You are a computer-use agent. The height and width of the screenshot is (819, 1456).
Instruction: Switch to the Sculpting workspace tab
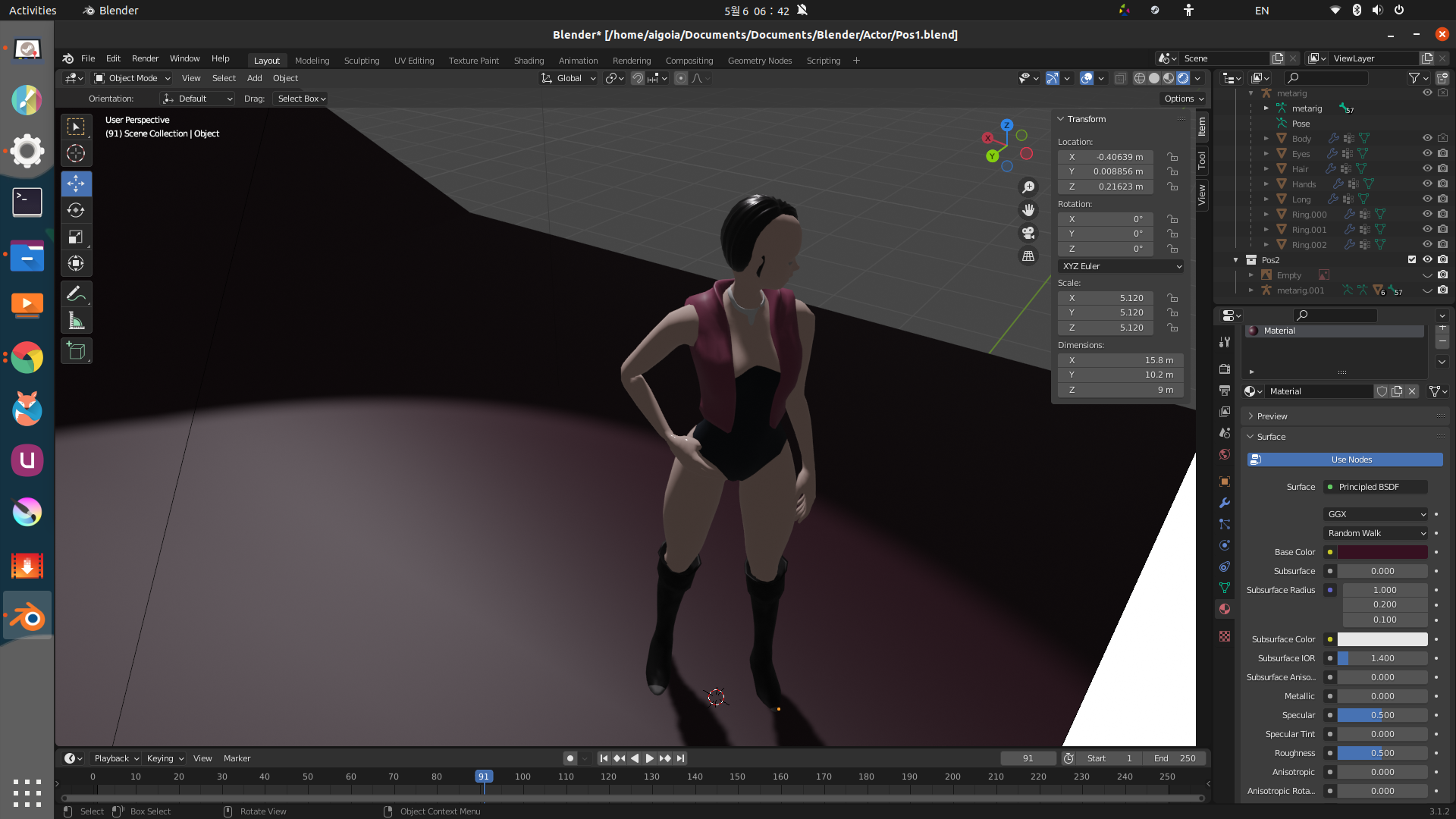tap(361, 61)
